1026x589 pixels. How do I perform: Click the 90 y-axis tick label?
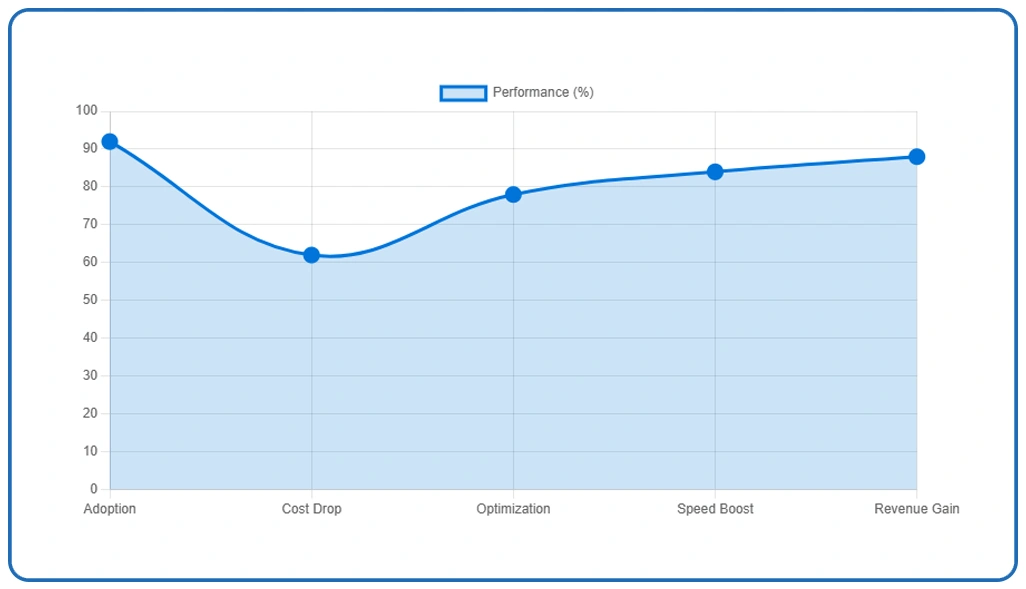(x=90, y=148)
